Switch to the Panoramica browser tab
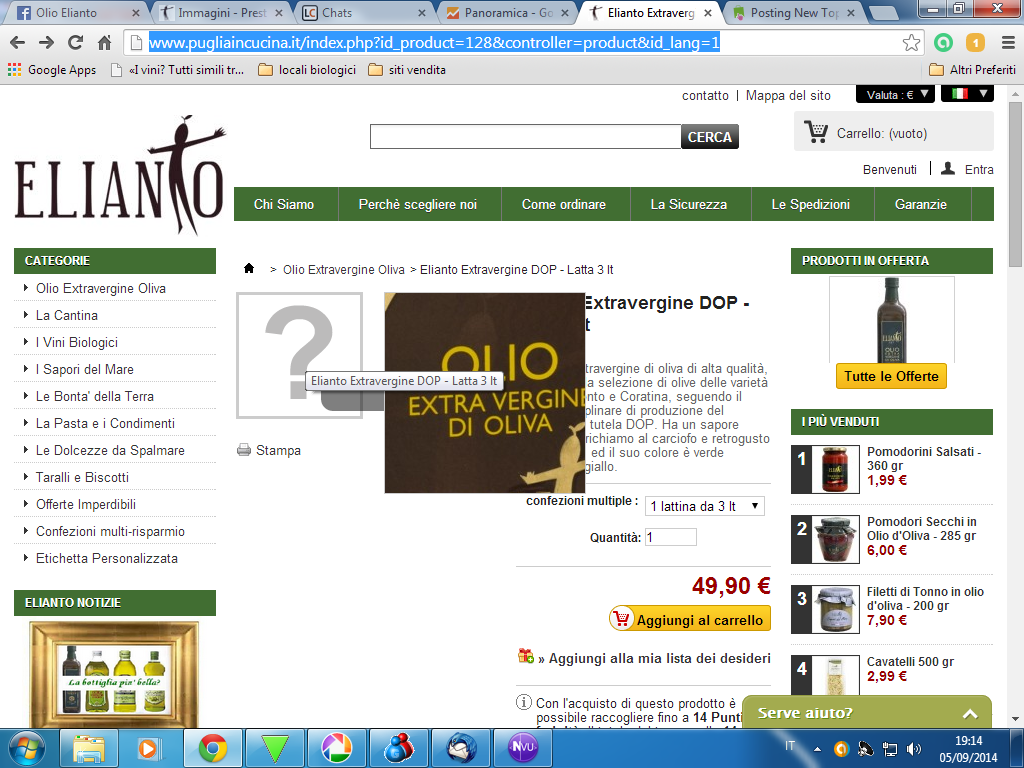This screenshot has height=768, width=1024. point(507,12)
